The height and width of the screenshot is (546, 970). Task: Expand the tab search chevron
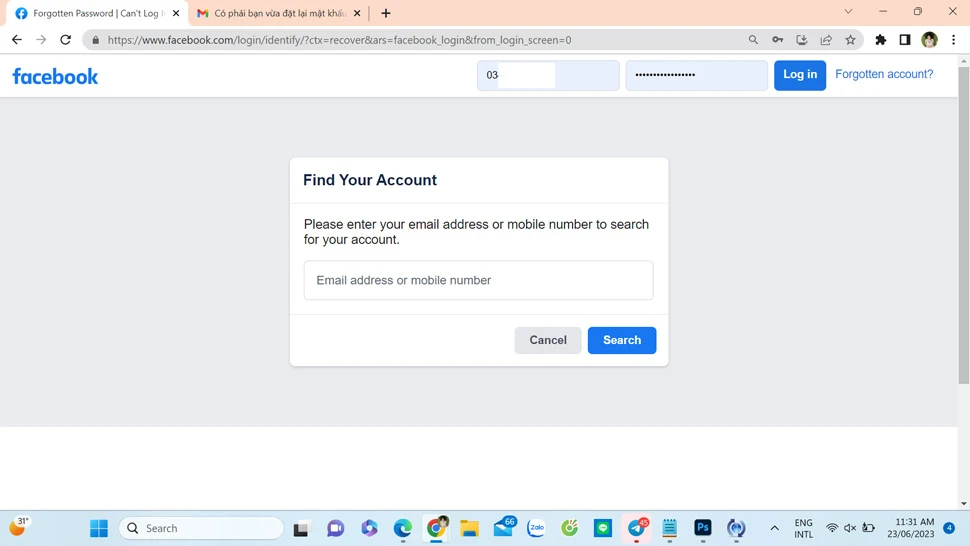click(x=848, y=12)
